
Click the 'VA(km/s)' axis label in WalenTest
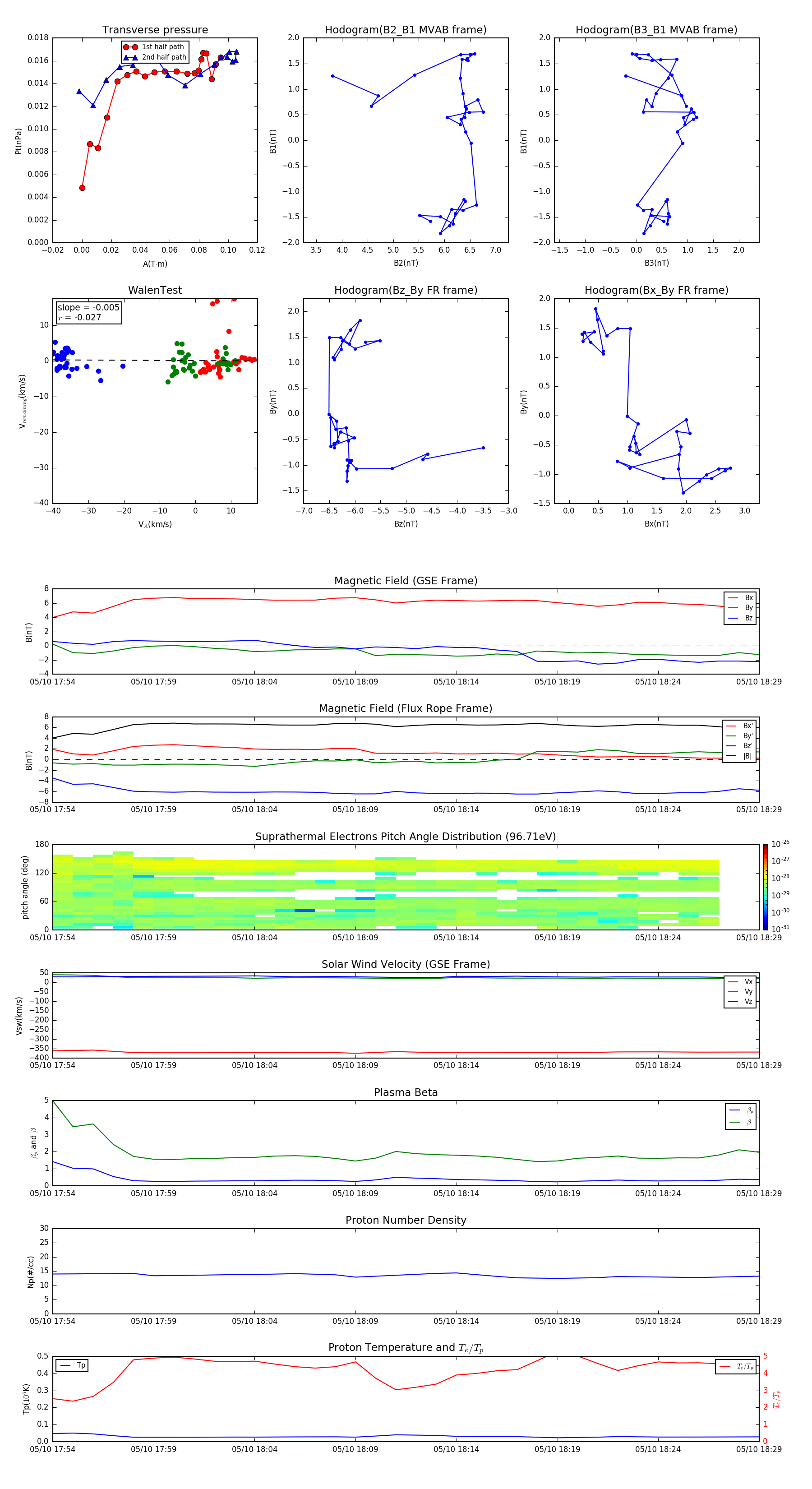point(155,524)
